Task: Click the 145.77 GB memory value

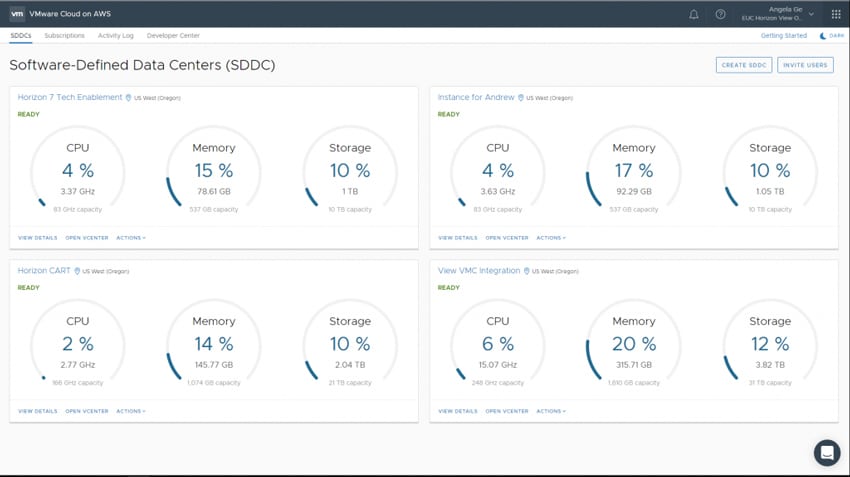Action: 214,365
